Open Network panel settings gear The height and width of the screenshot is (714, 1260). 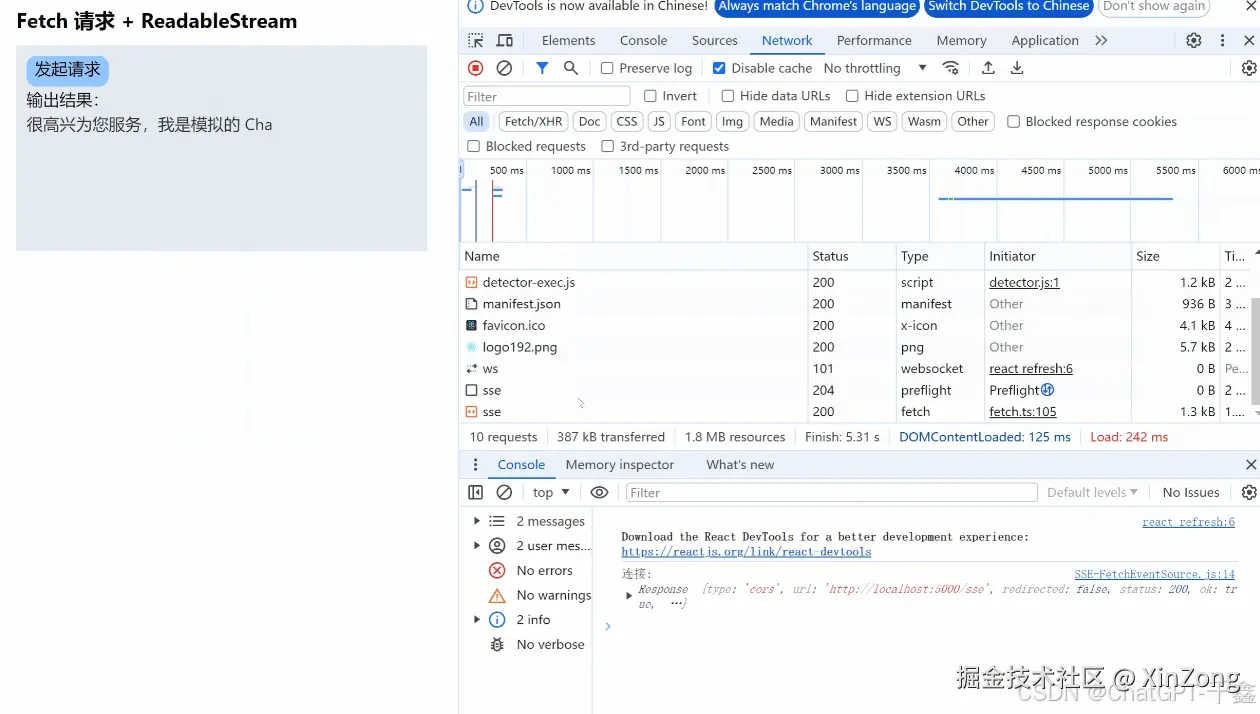[x=1249, y=68]
